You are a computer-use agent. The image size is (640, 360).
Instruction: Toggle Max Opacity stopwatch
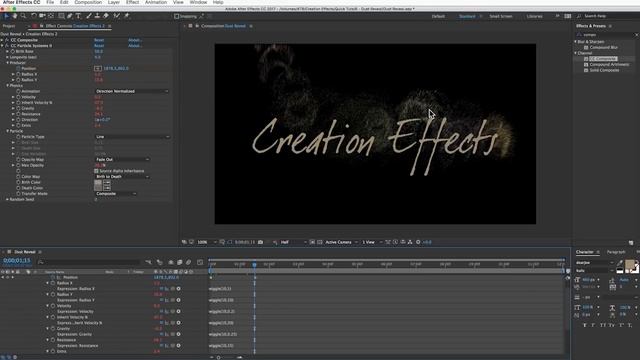point(18,165)
